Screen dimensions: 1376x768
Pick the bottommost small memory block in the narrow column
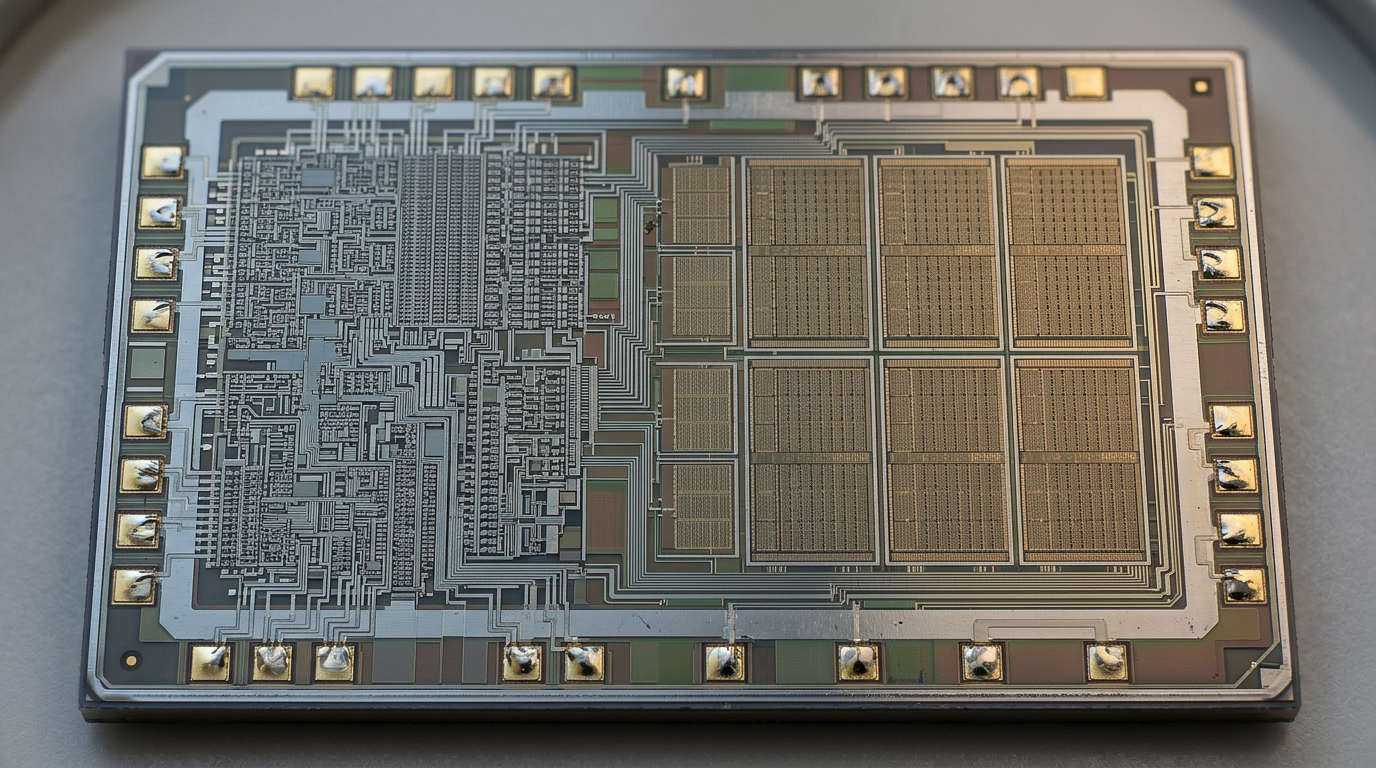pyautogui.click(x=701, y=507)
